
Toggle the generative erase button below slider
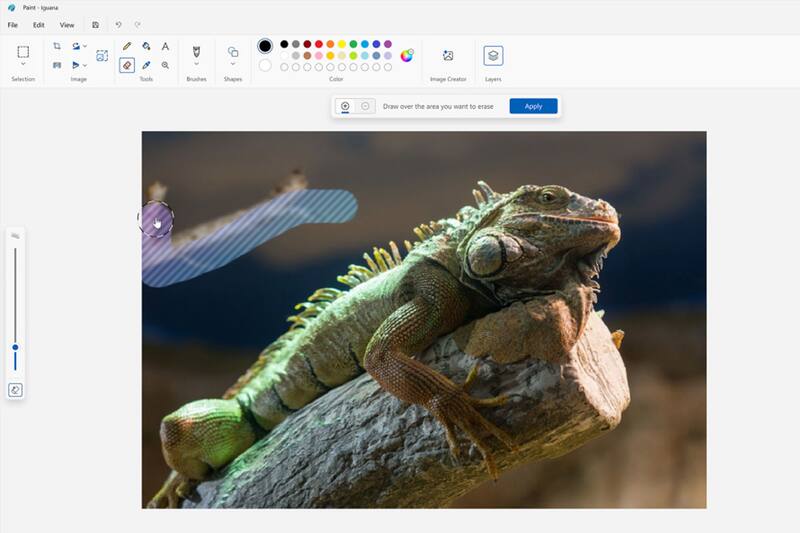pyautogui.click(x=15, y=390)
